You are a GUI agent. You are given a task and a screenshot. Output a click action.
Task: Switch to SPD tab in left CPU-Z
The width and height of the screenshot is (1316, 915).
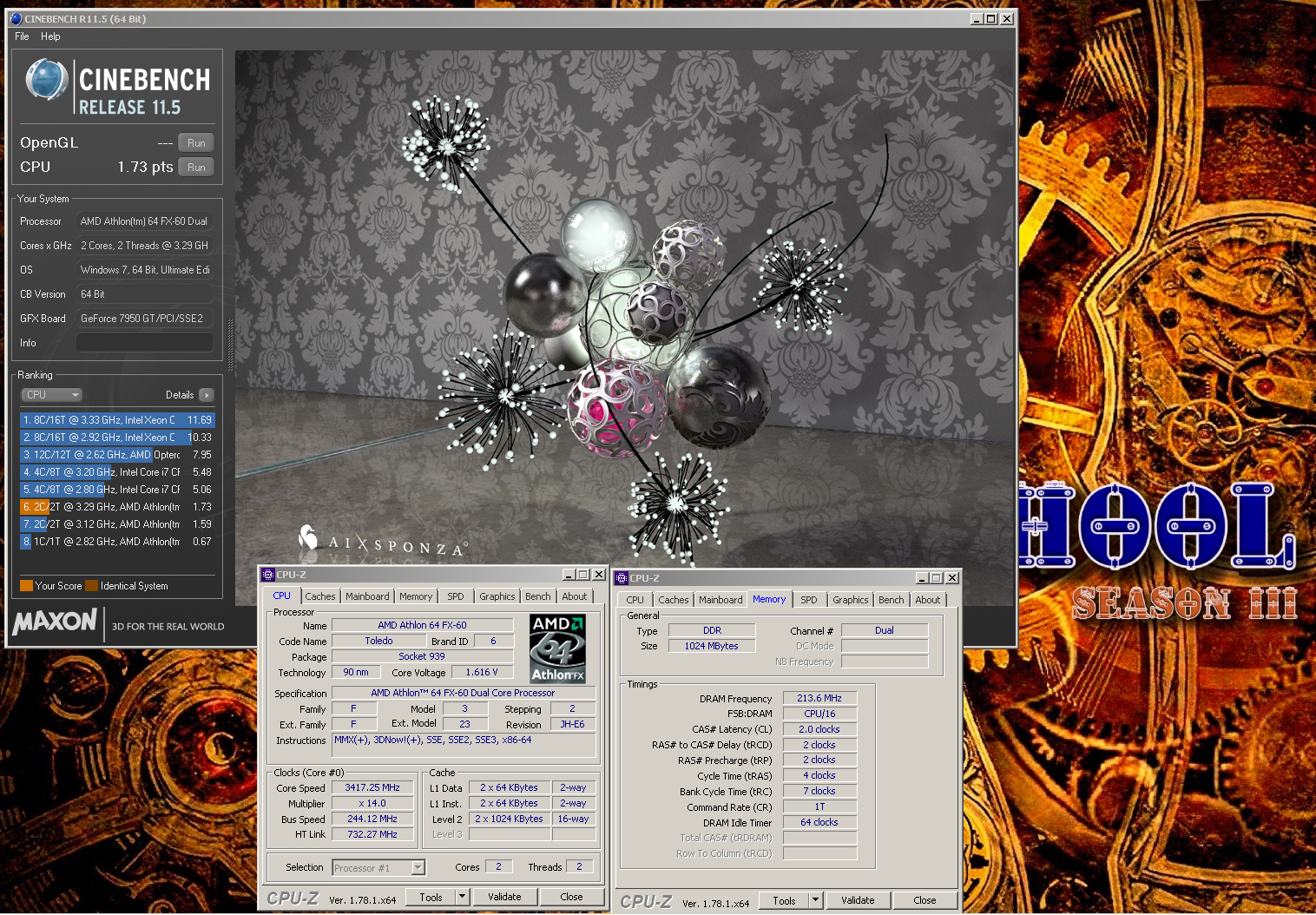point(456,596)
